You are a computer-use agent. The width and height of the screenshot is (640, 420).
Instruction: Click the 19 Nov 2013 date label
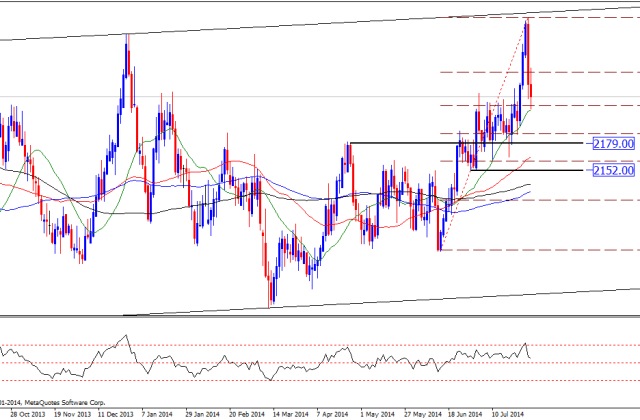click(72, 414)
